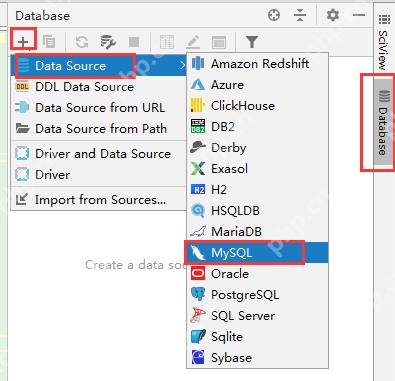
Task: Open the SciView side tab
Action: 384,43
